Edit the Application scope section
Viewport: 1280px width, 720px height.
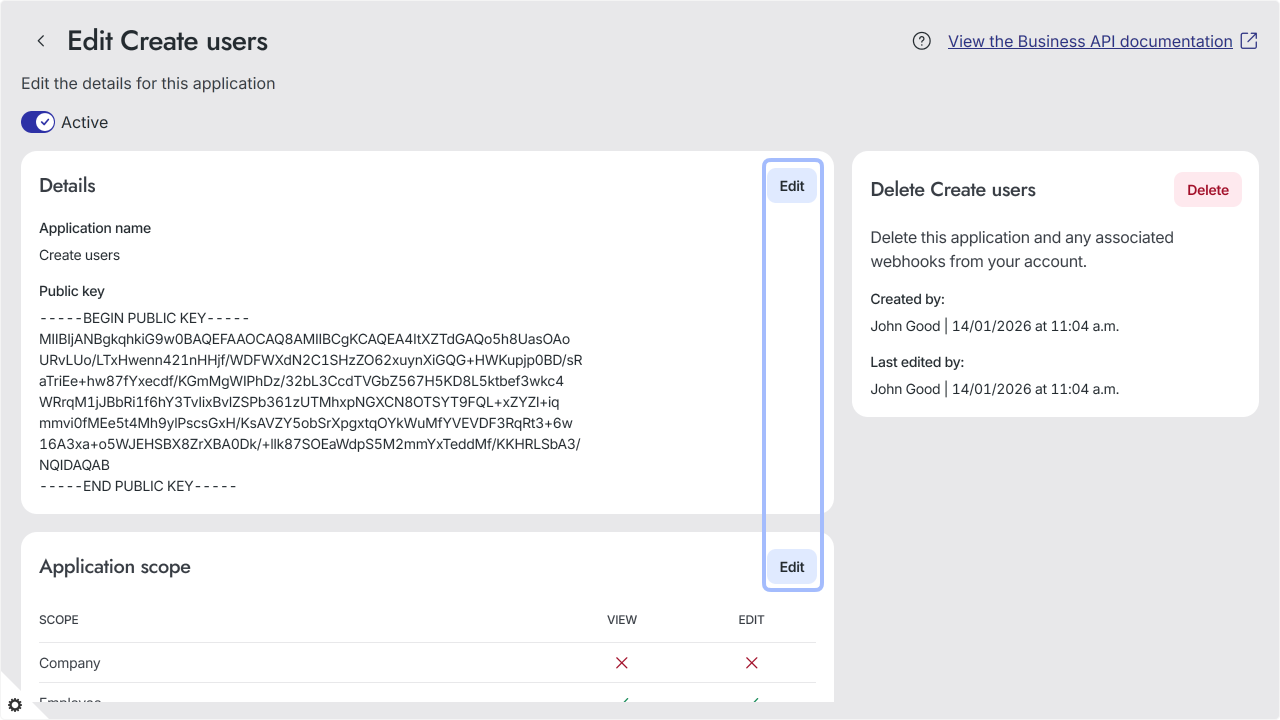tap(792, 567)
